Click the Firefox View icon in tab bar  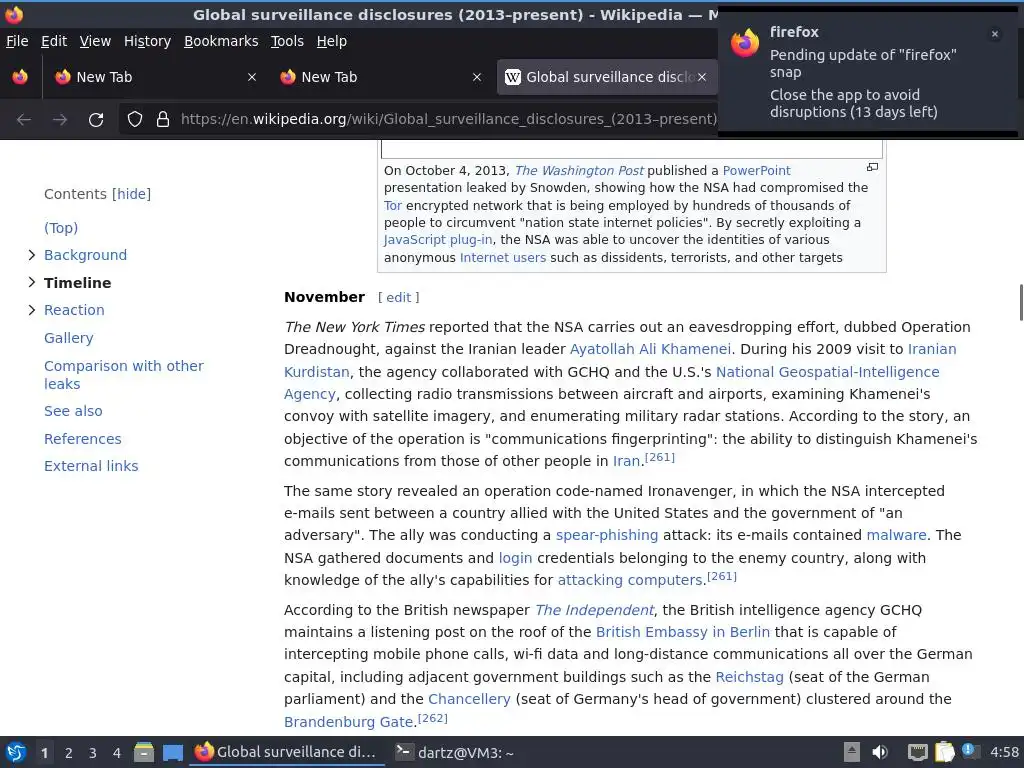click(20, 77)
